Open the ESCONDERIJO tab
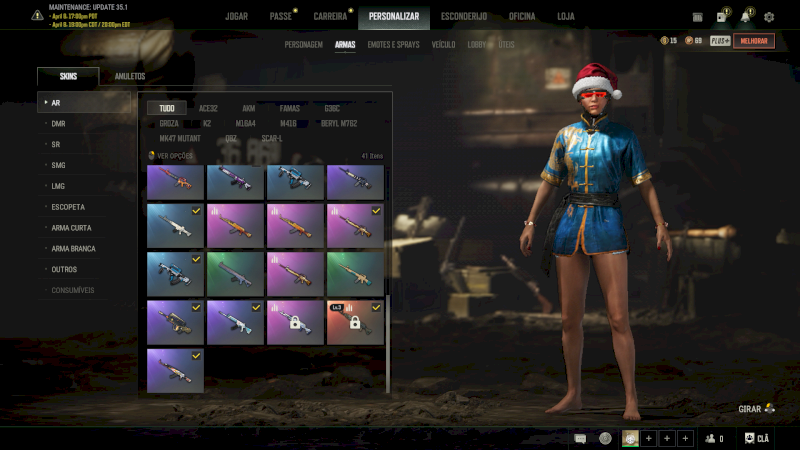 click(464, 16)
